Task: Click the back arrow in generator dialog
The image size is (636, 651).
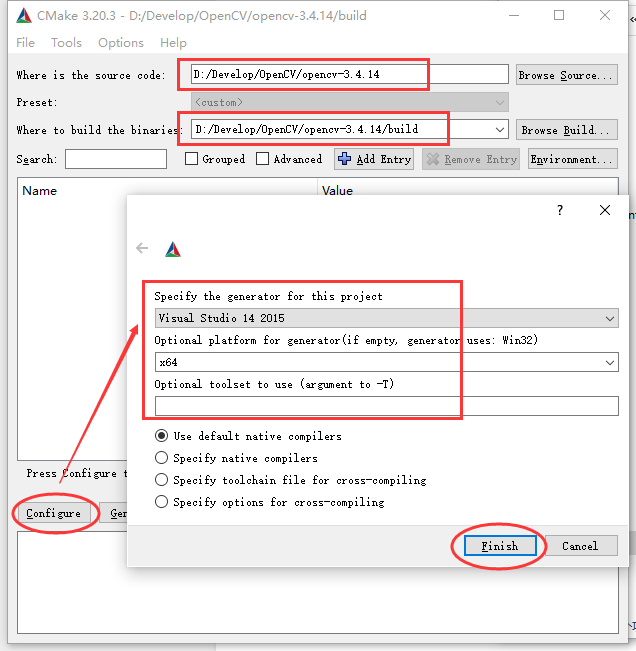Action: click(x=142, y=248)
